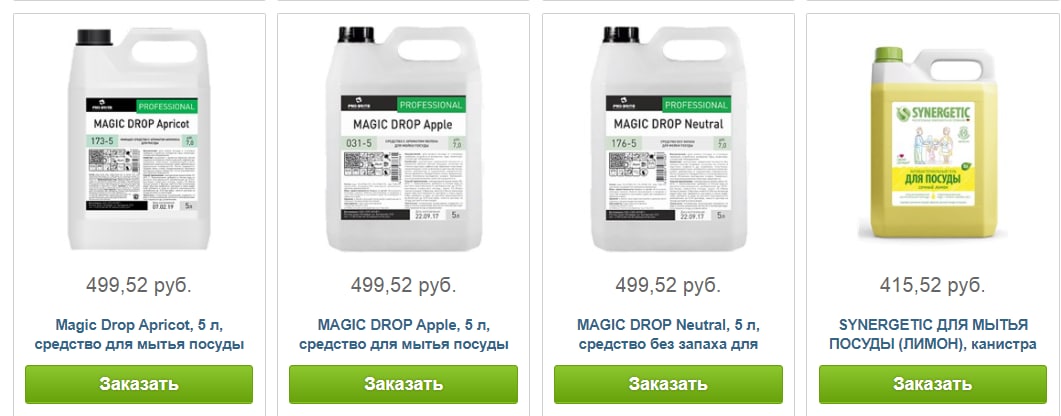Select the 415,52 руб. SYNERGETIC price
Screen dimensions: 1061x416
[932, 285]
